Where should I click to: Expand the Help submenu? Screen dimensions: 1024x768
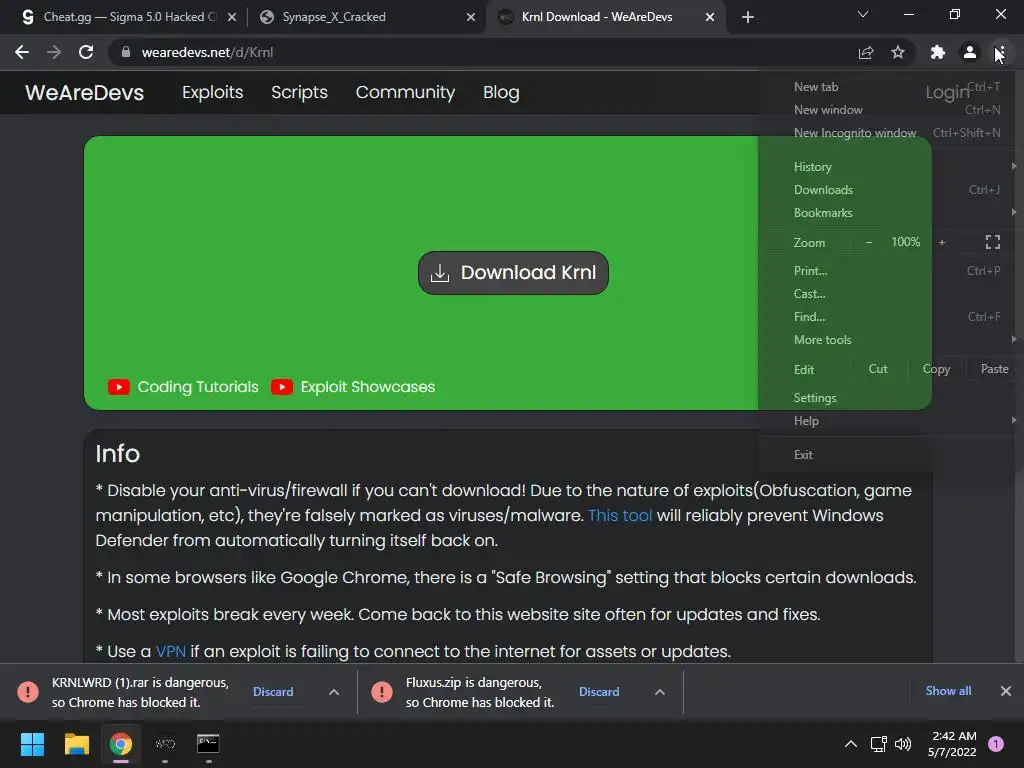point(891,421)
